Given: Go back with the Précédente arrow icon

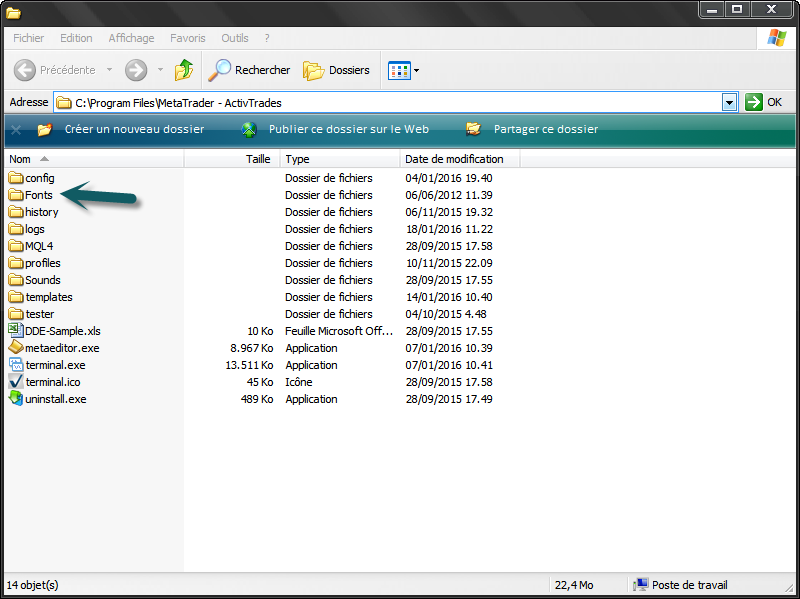Looking at the screenshot, I should point(24,70).
